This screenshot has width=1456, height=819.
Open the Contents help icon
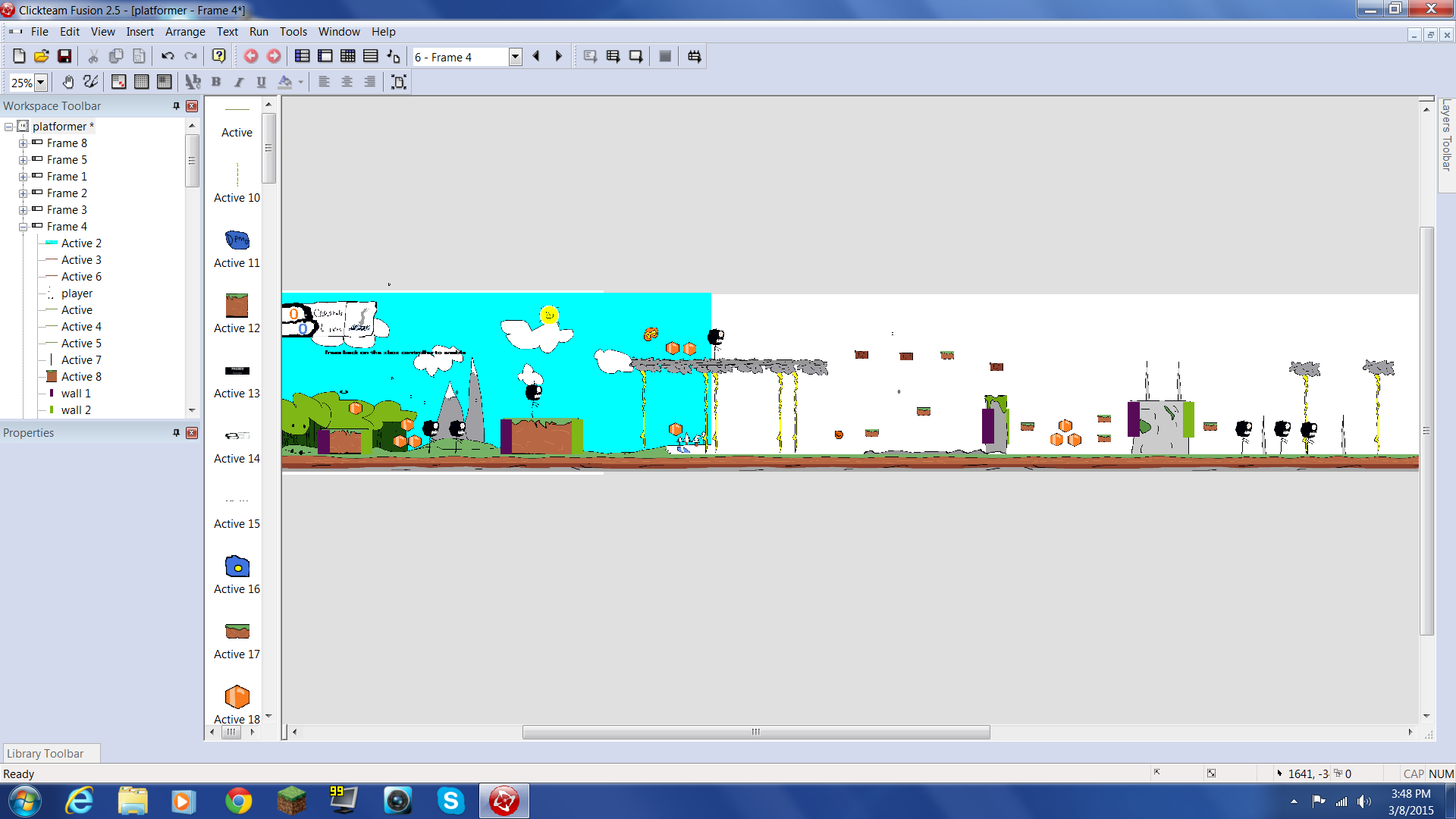pos(219,56)
